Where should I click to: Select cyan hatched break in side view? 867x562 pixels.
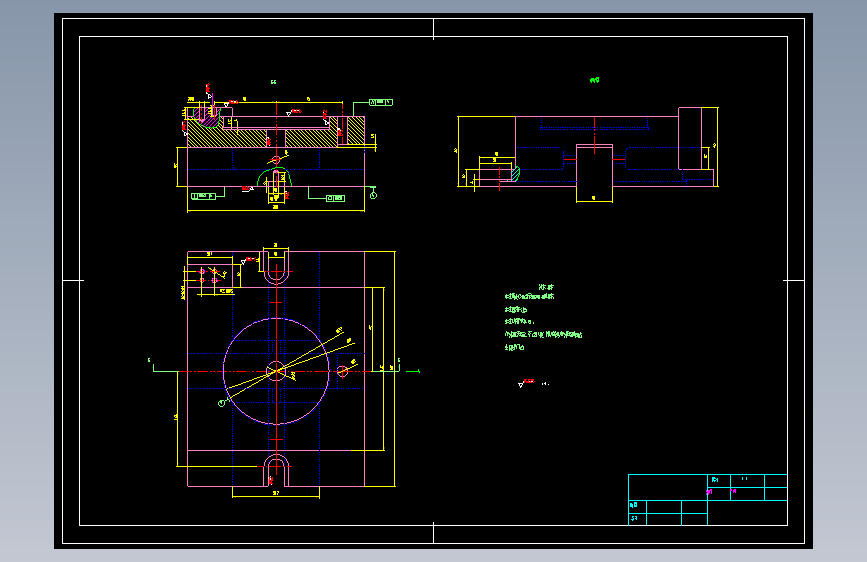coord(515,174)
